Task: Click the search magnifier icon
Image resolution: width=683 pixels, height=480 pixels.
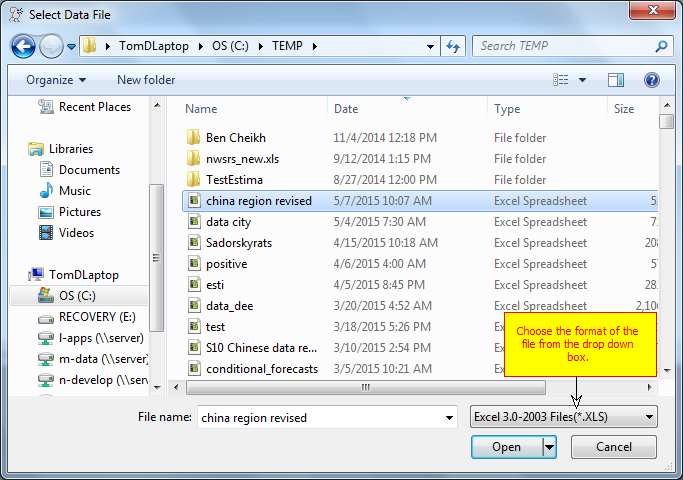Action: 661,46
